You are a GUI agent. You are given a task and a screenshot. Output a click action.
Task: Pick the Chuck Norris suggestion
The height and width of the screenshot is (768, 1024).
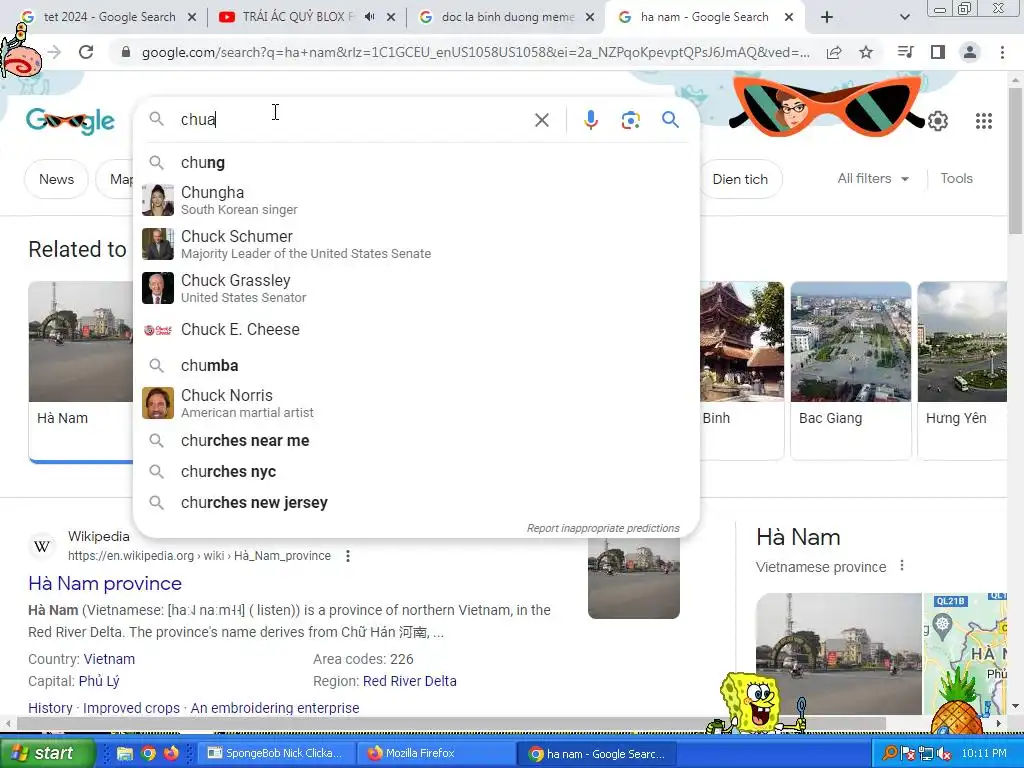pyautogui.click(x=416, y=403)
